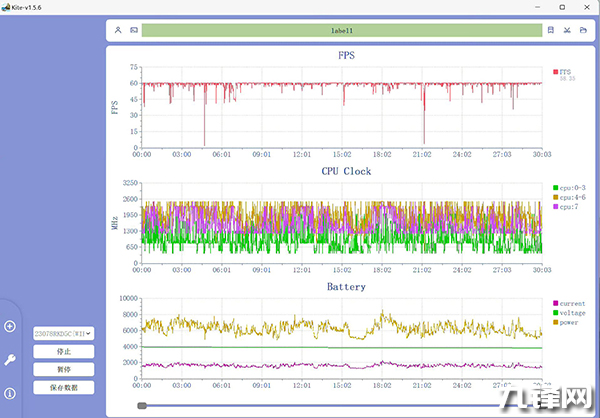Screen dimensions: 600x418
Task: Click the info circle icon in sidebar
Action: coord(10,393)
